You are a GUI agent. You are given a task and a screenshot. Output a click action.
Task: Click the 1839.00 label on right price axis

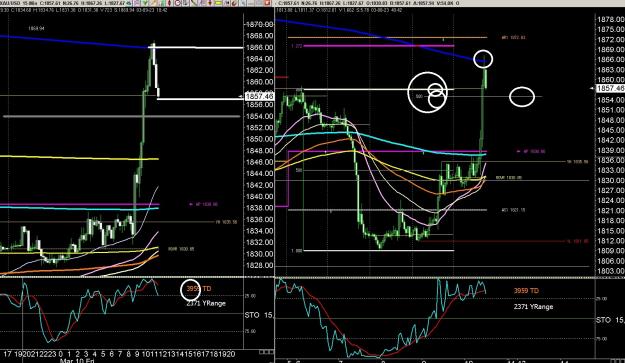click(x=611, y=150)
